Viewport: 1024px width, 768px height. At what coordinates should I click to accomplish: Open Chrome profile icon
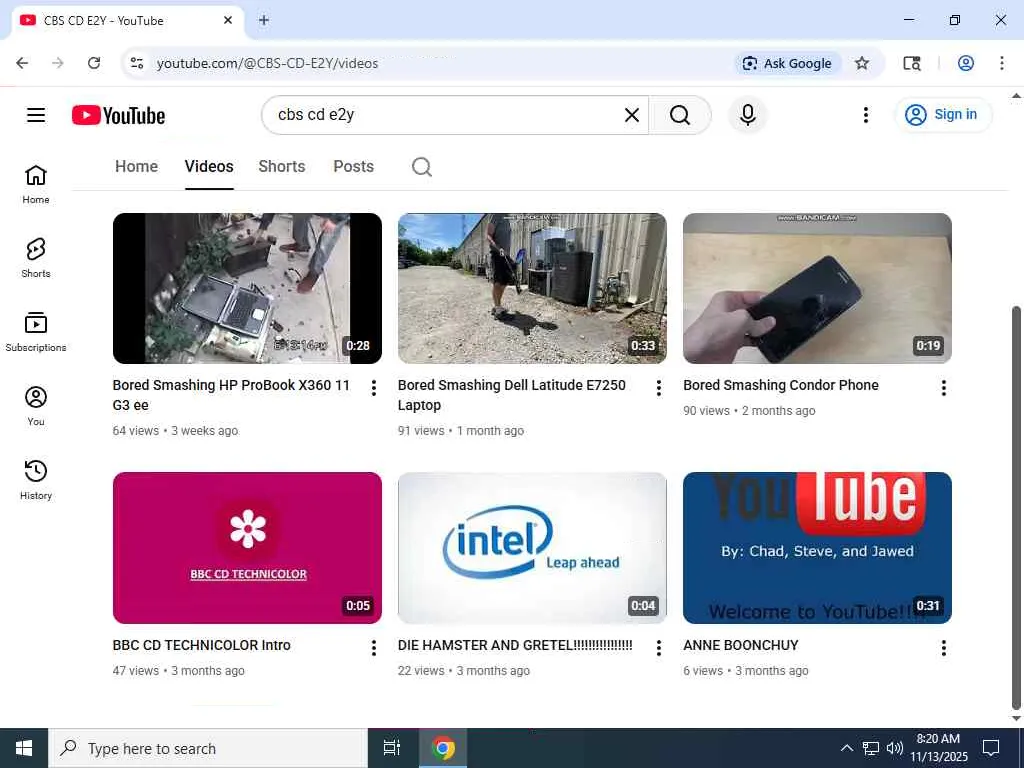[966, 63]
